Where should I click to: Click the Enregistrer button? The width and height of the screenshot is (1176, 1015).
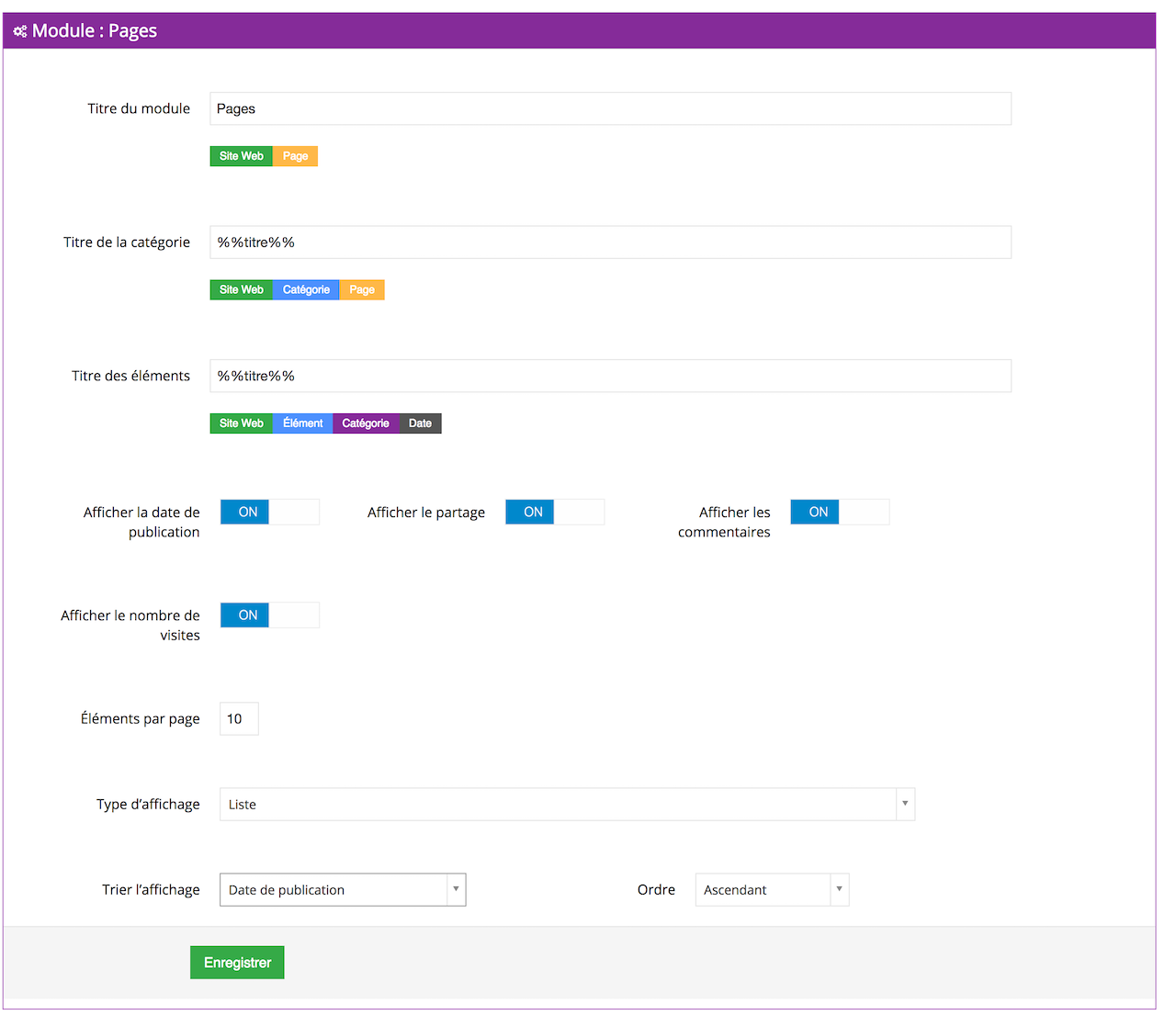[x=237, y=963]
